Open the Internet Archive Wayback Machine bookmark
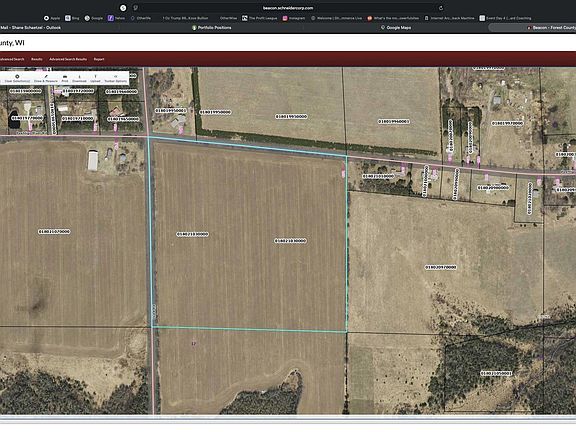The image size is (576, 432). pyautogui.click(x=450, y=18)
